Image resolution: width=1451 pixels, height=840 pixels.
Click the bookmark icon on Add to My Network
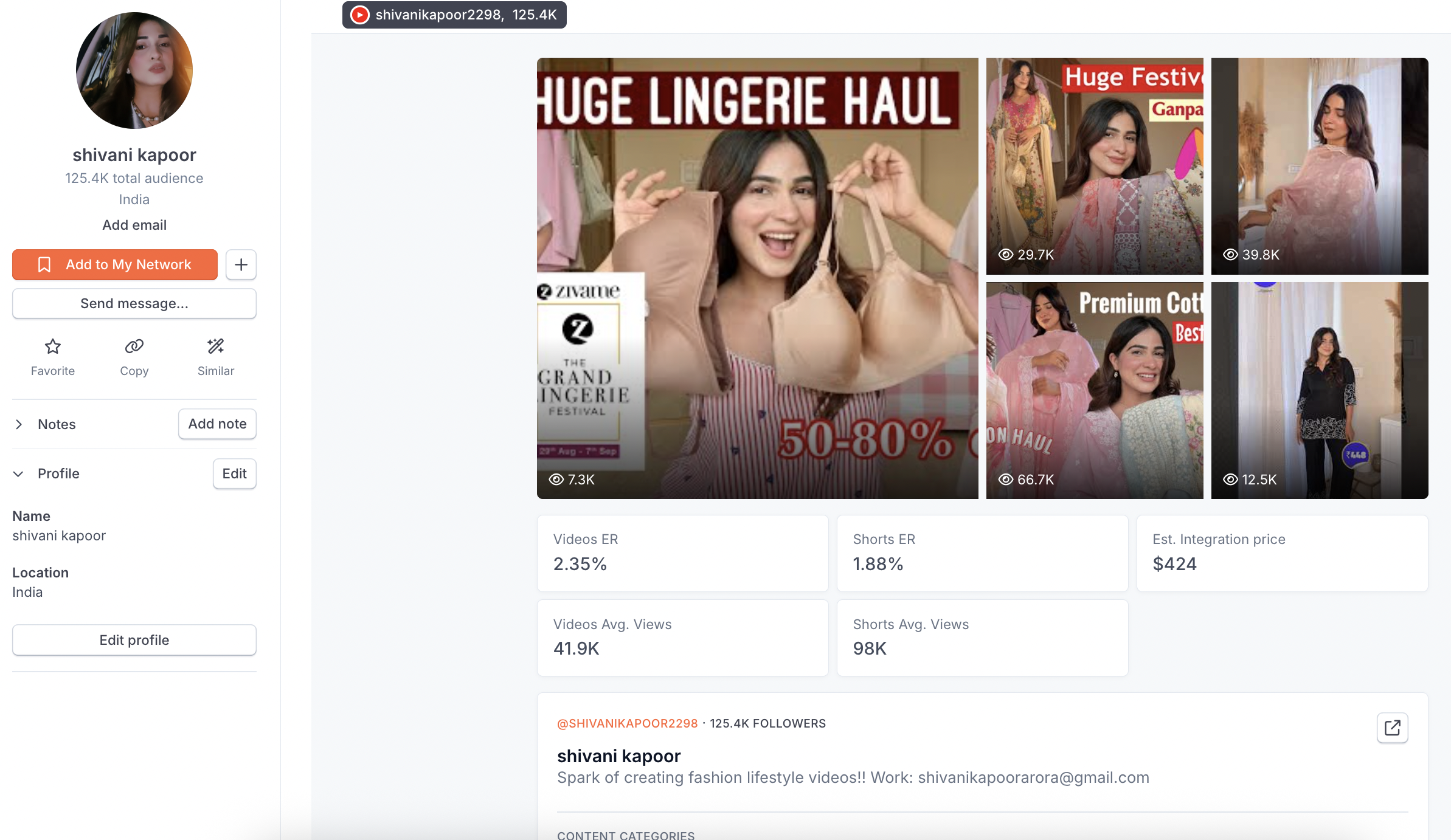pos(44,264)
